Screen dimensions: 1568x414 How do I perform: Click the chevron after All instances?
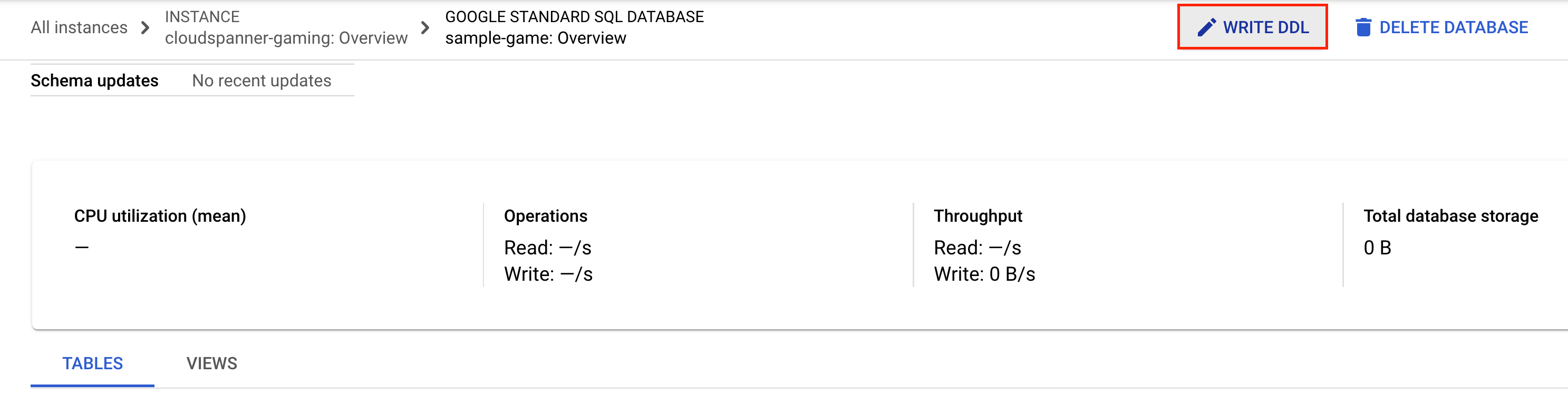pyautogui.click(x=145, y=27)
